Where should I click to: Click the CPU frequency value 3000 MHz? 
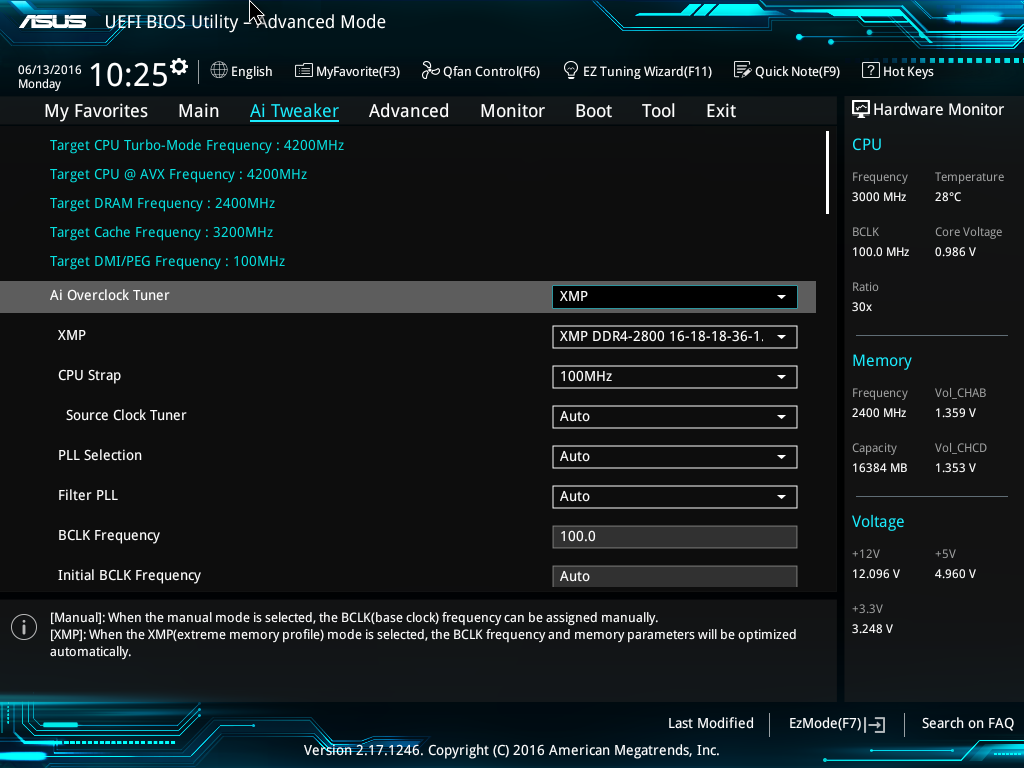coord(879,197)
